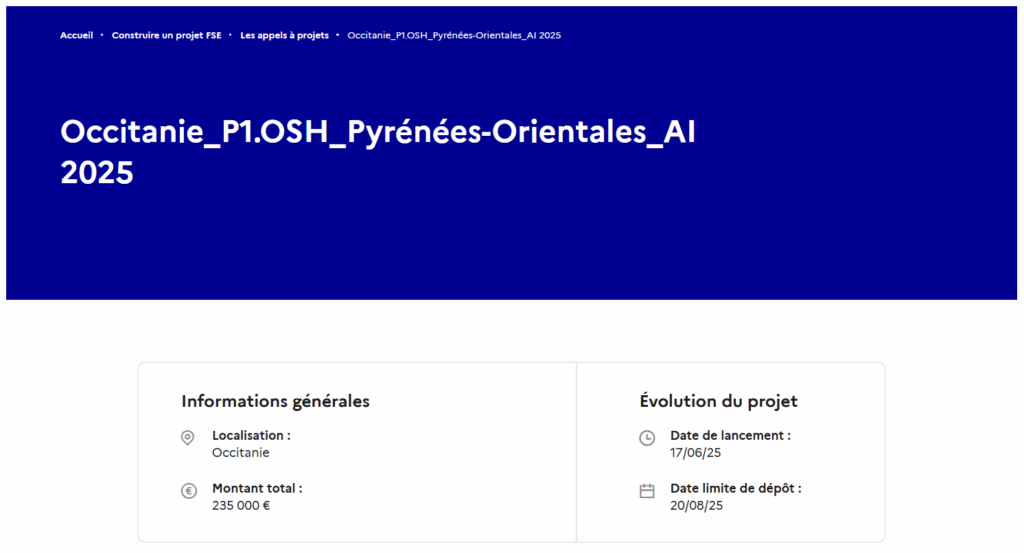Viewport: 1024px width, 553px height.
Task: Open Construire un projet FSE breadcrumb
Action: pyautogui.click(x=167, y=35)
